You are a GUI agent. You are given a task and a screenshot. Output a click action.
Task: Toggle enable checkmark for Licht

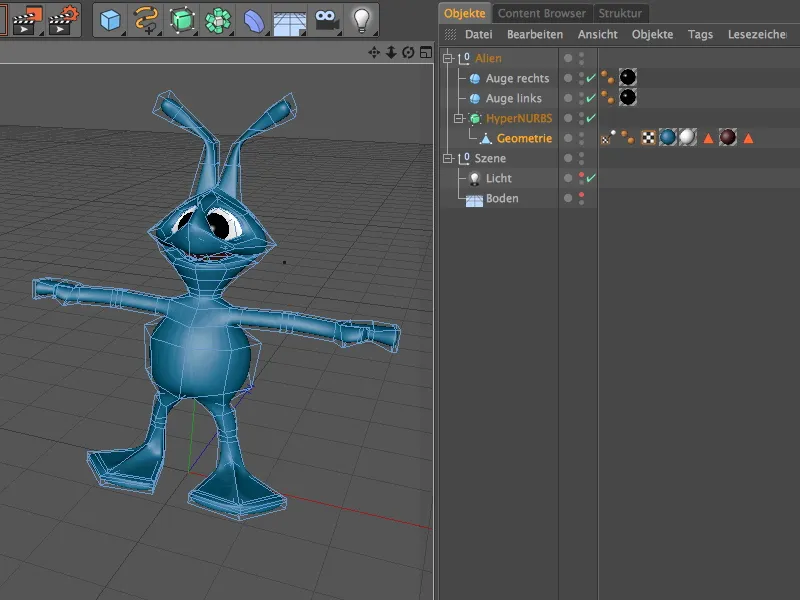[591, 178]
